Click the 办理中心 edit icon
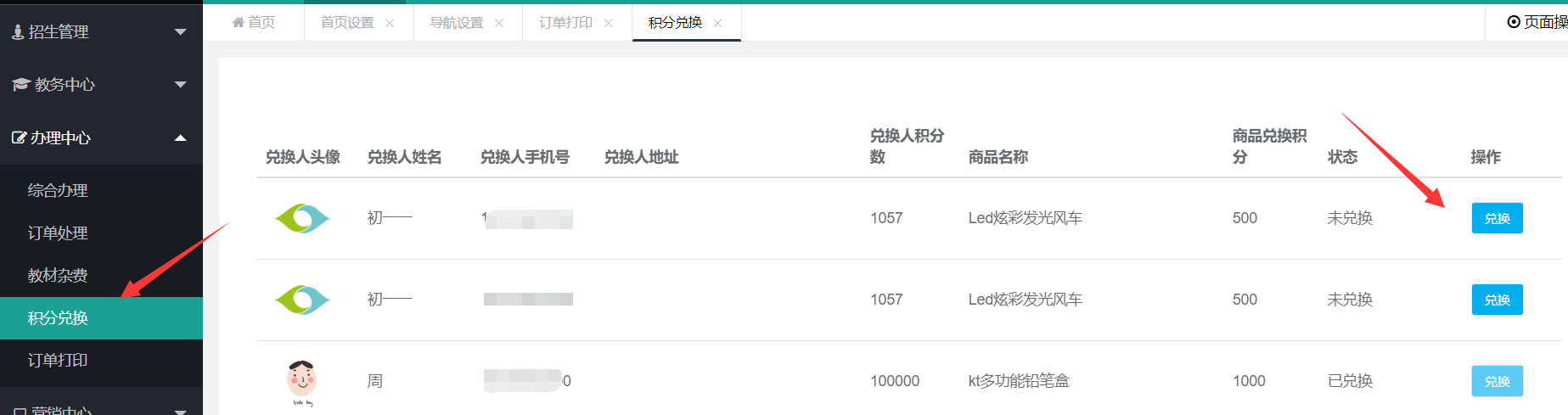Image resolution: width=1568 pixels, height=415 pixels. (19, 137)
